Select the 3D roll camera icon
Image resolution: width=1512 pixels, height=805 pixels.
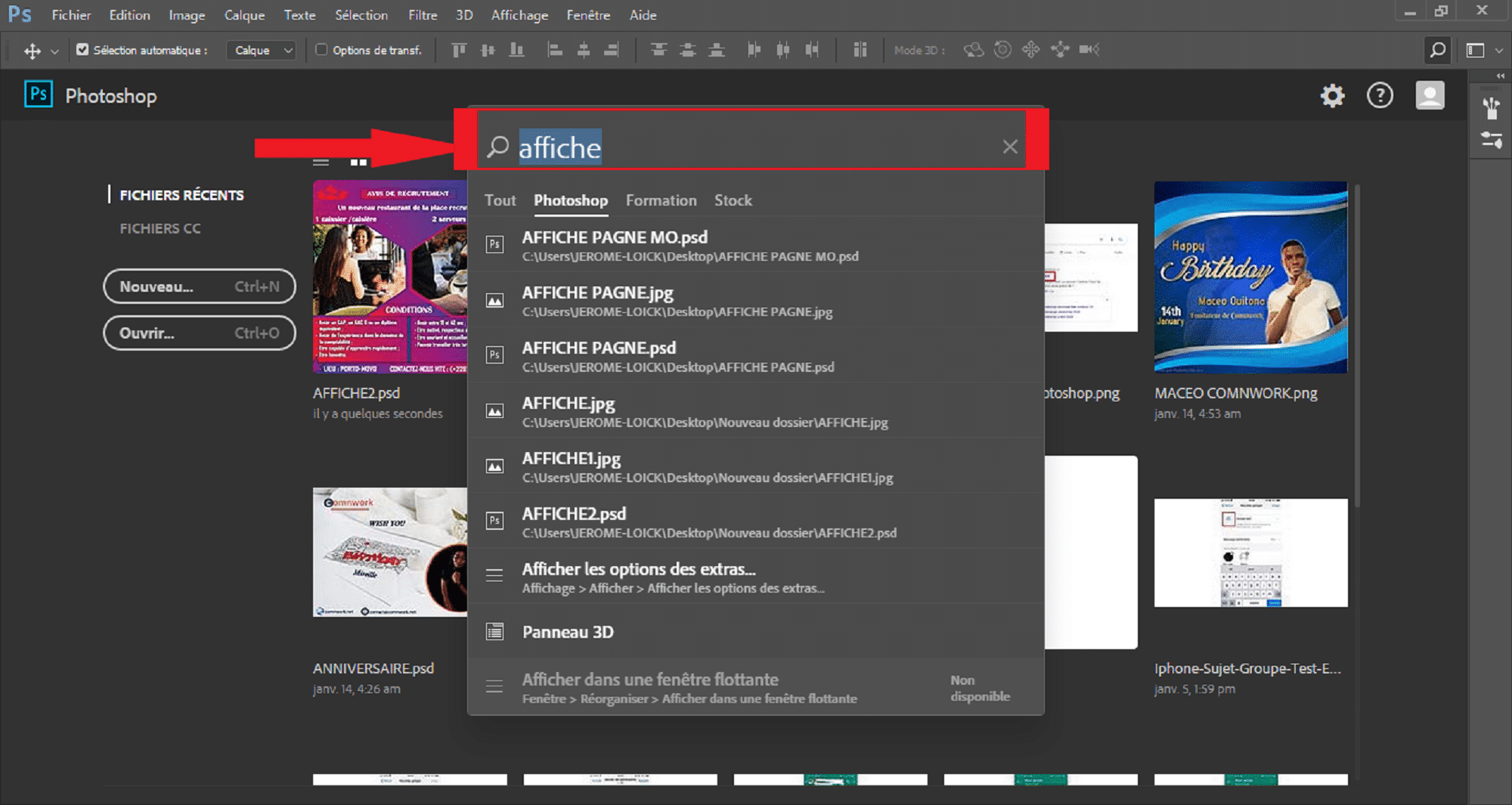tap(1002, 50)
